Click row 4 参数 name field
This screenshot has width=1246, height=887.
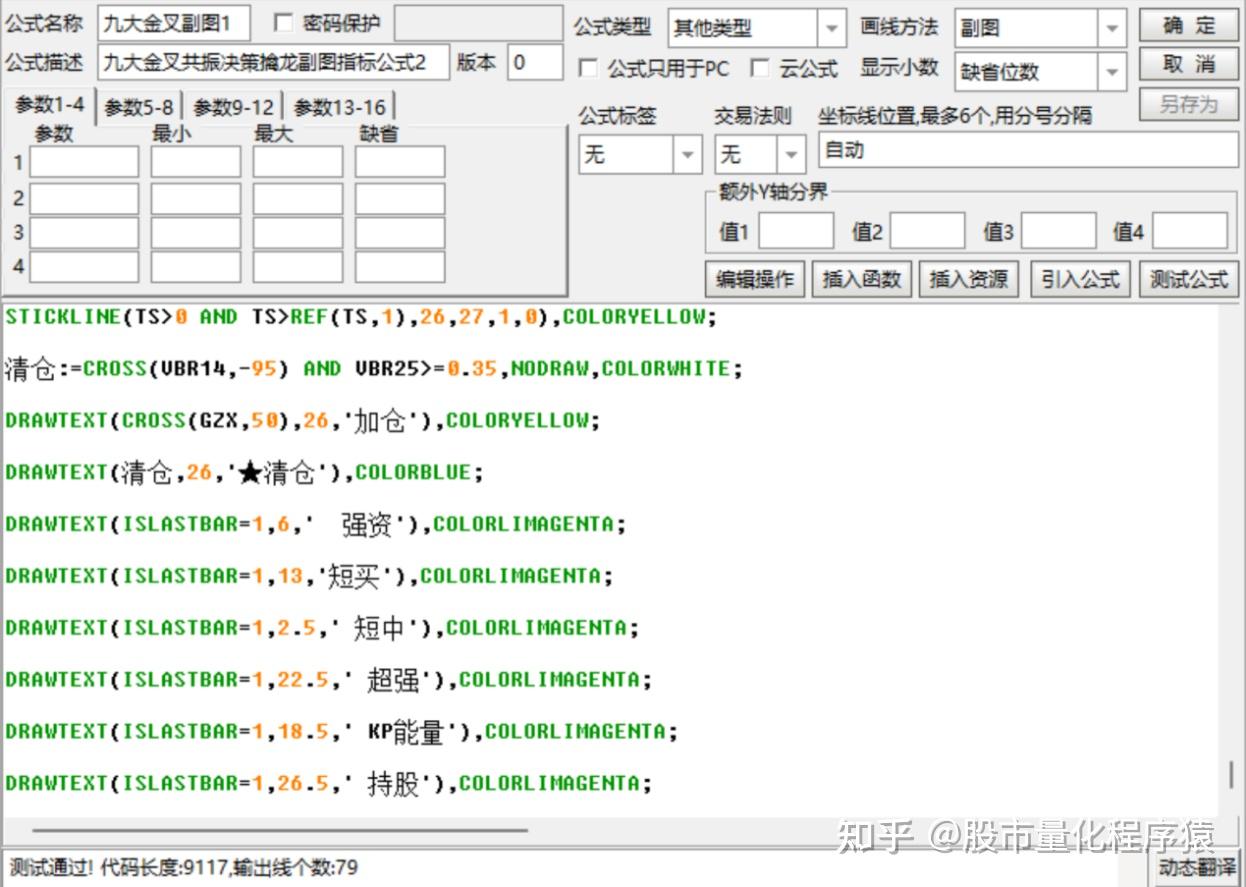(x=84, y=267)
